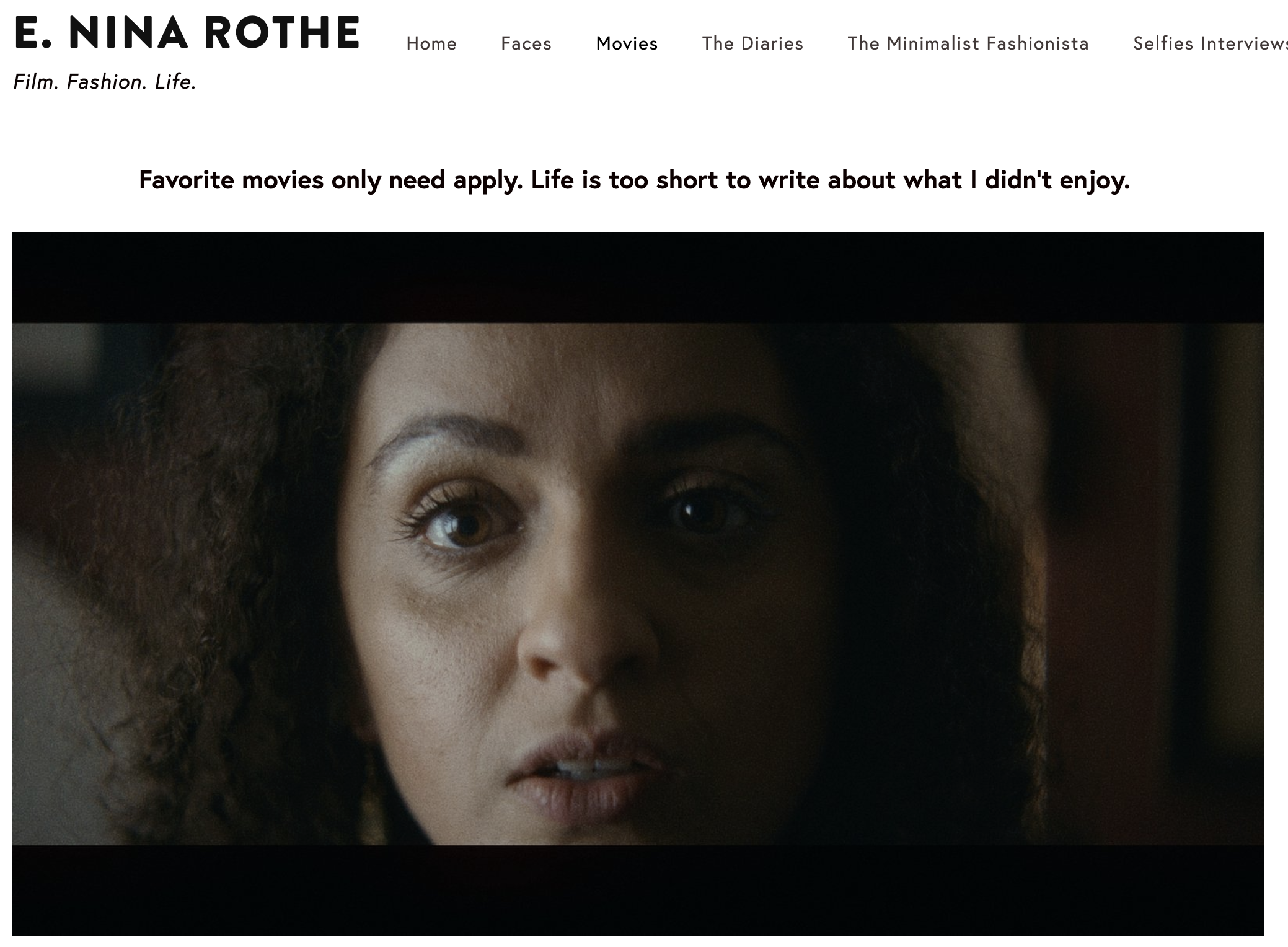The height and width of the screenshot is (947, 1288).
Task: Click the top black letterbox bar of the image
Action: tap(638, 277)
